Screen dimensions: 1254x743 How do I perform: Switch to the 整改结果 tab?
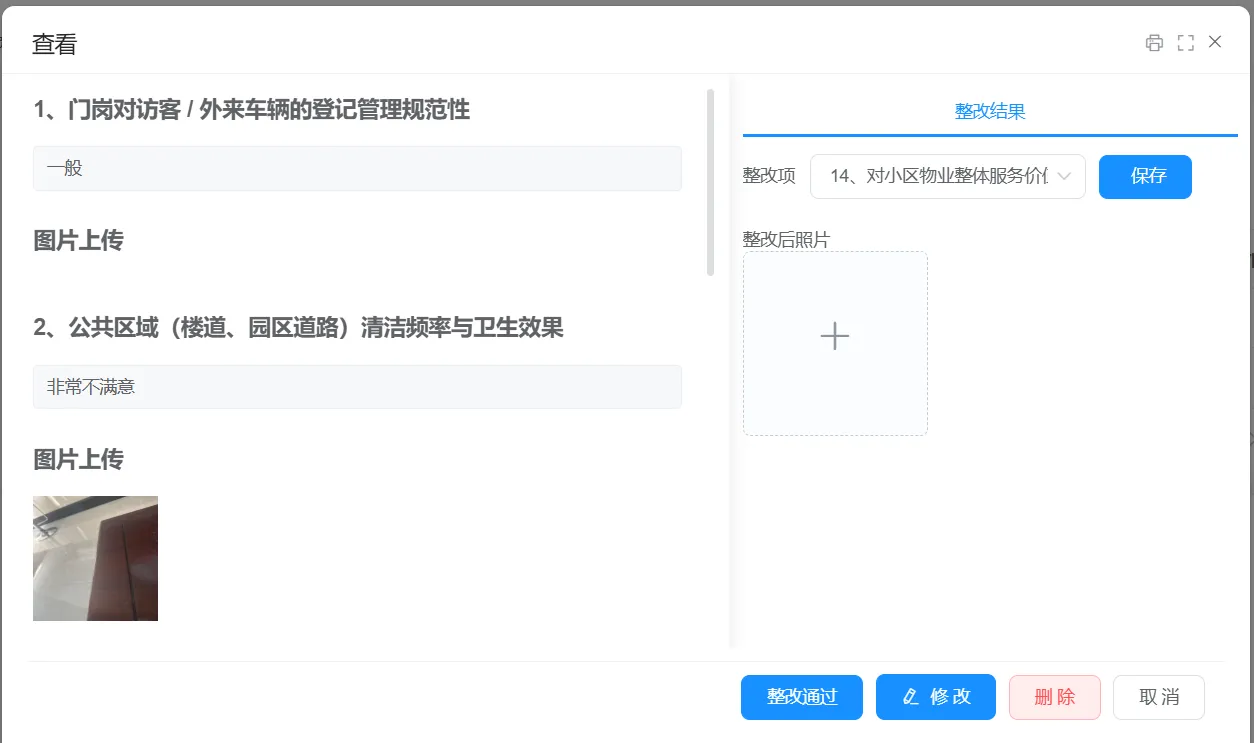(989, 111)
